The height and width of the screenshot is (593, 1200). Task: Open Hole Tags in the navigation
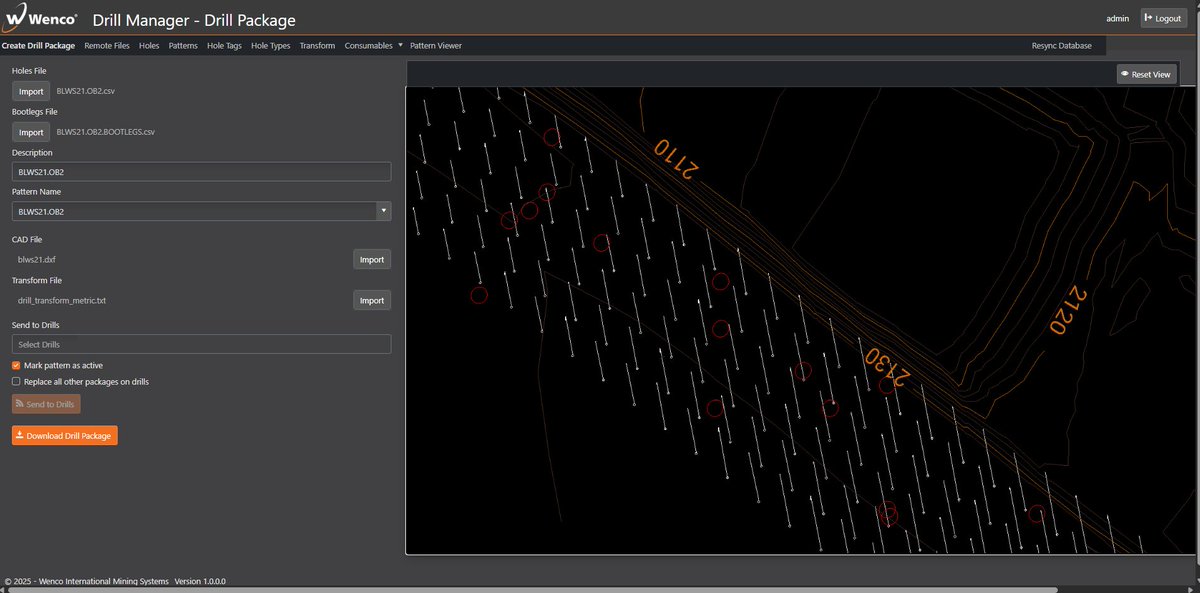click(224, 46)
